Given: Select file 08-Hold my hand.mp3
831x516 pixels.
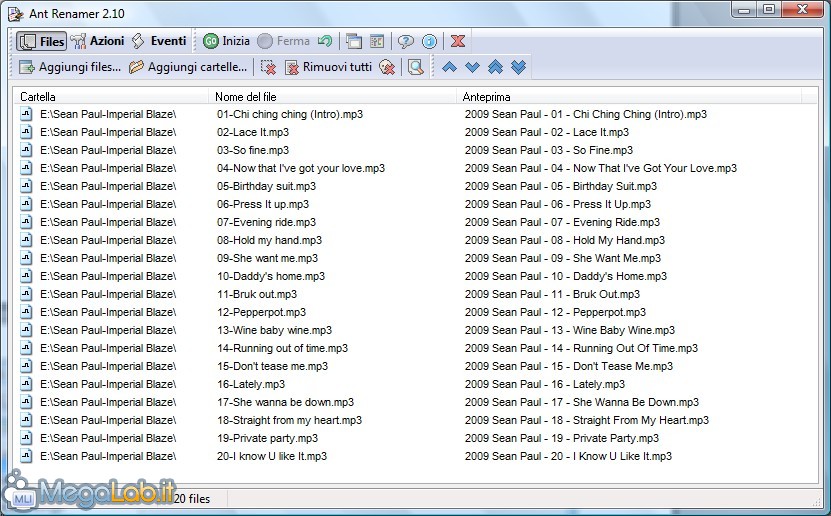Looking at the screenshot, I should pos(269,241).
